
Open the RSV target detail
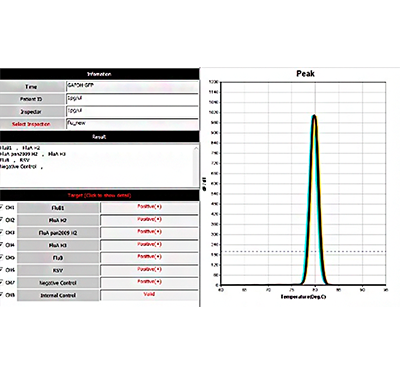coord(58,270)
